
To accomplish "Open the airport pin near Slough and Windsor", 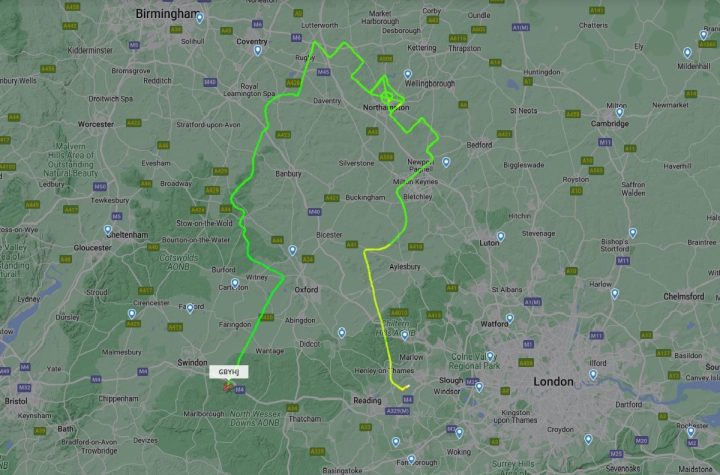I will pyautogui.click(x=479, y=387).
